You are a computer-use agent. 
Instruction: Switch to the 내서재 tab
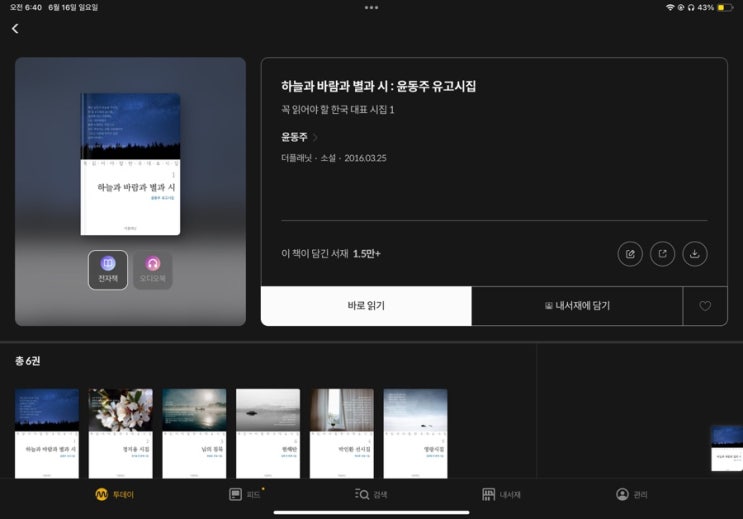pyautogui.click(x=501, y=494)
